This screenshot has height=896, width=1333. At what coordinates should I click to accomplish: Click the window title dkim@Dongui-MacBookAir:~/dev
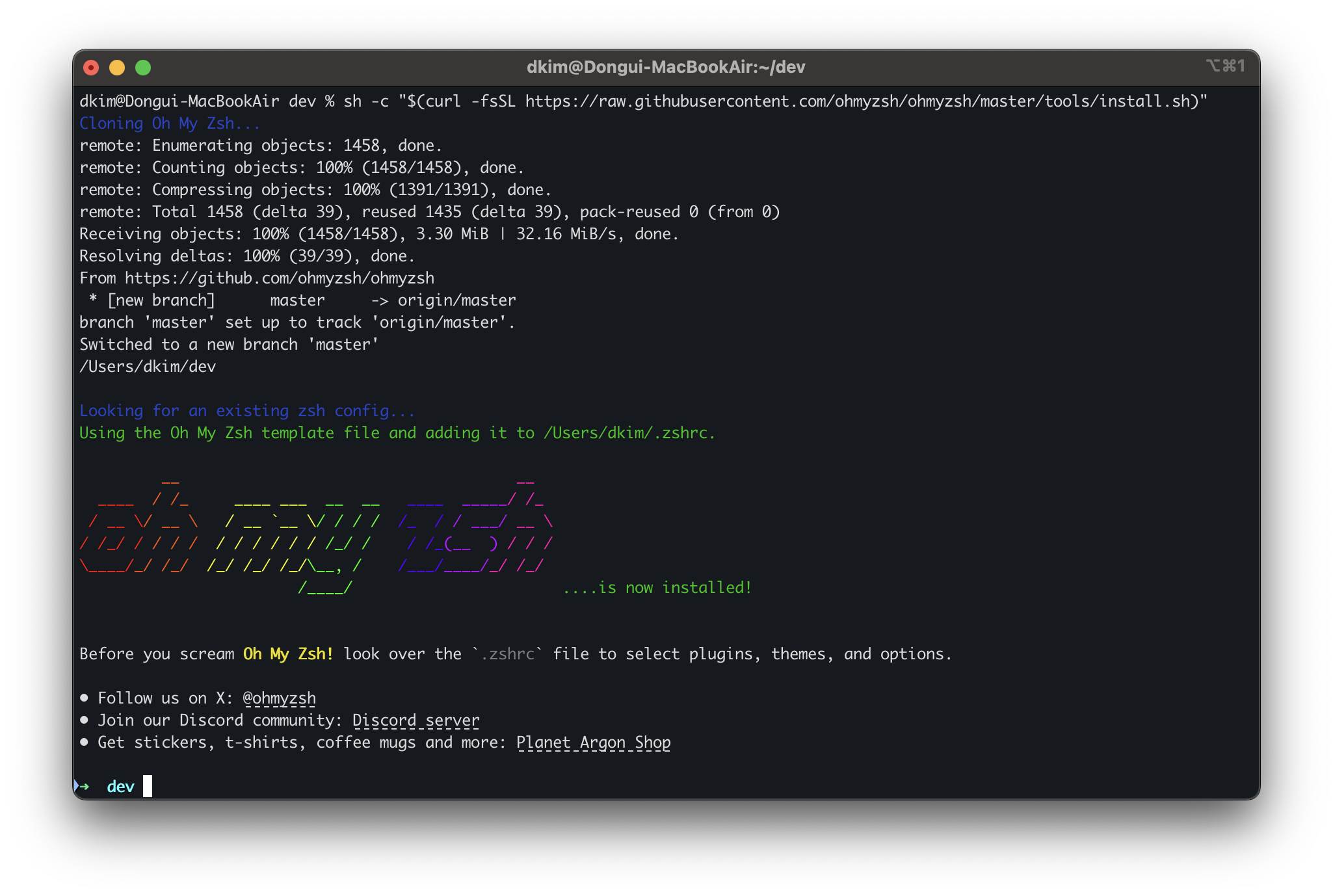click(x=666, y=67)
